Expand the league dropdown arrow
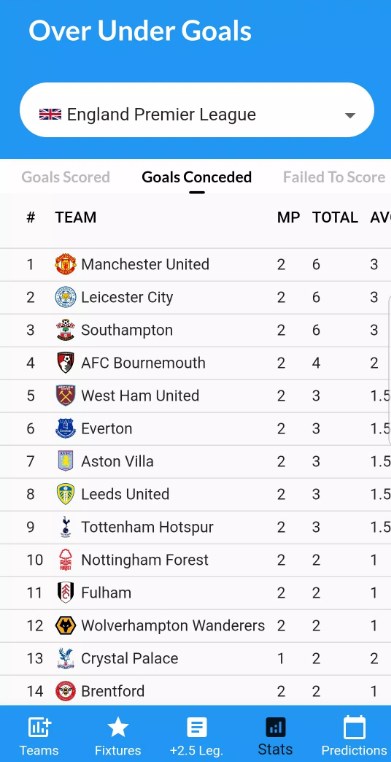 [350, 115]
